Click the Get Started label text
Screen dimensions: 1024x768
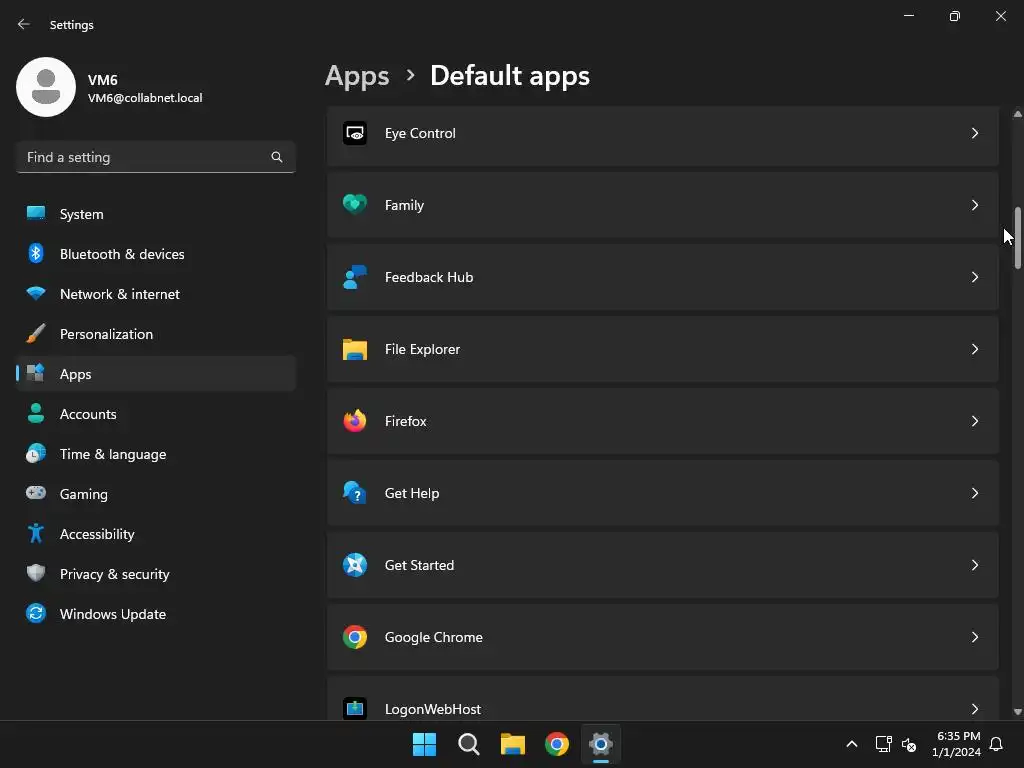tap(419, 566)
